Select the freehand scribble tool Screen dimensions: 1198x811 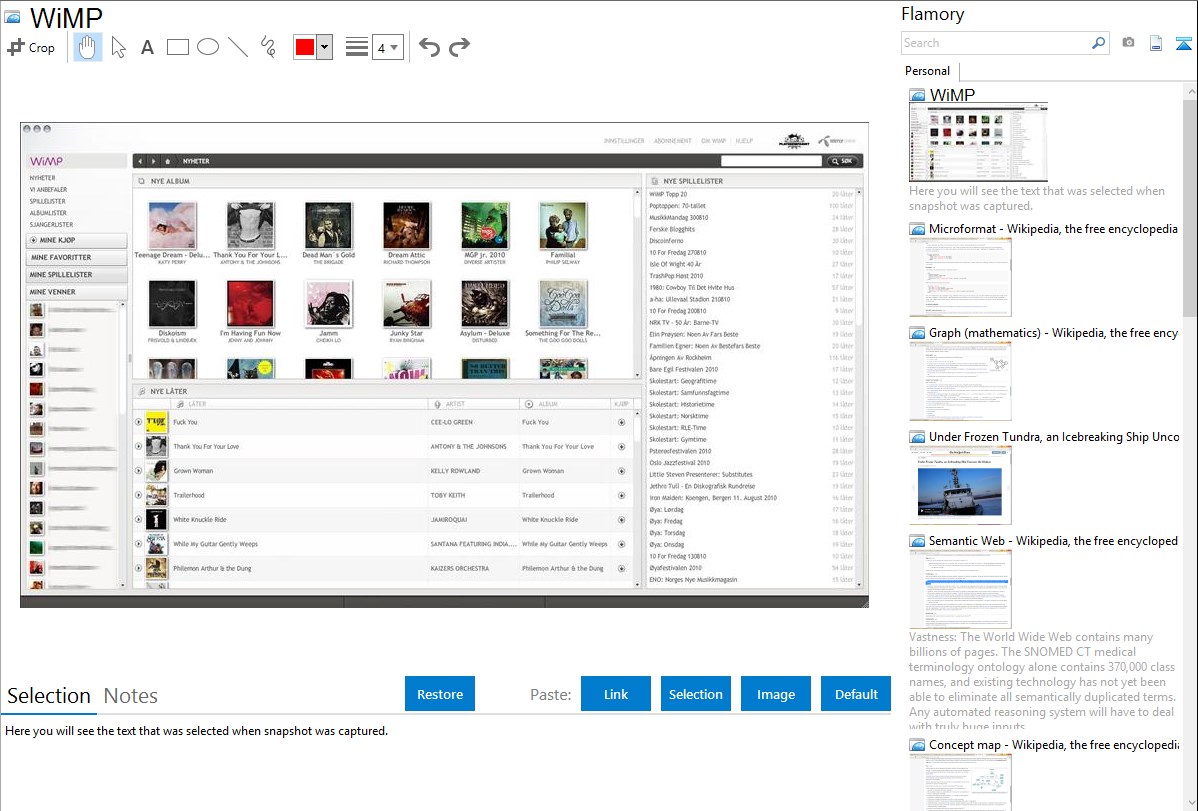pos(268,47)
